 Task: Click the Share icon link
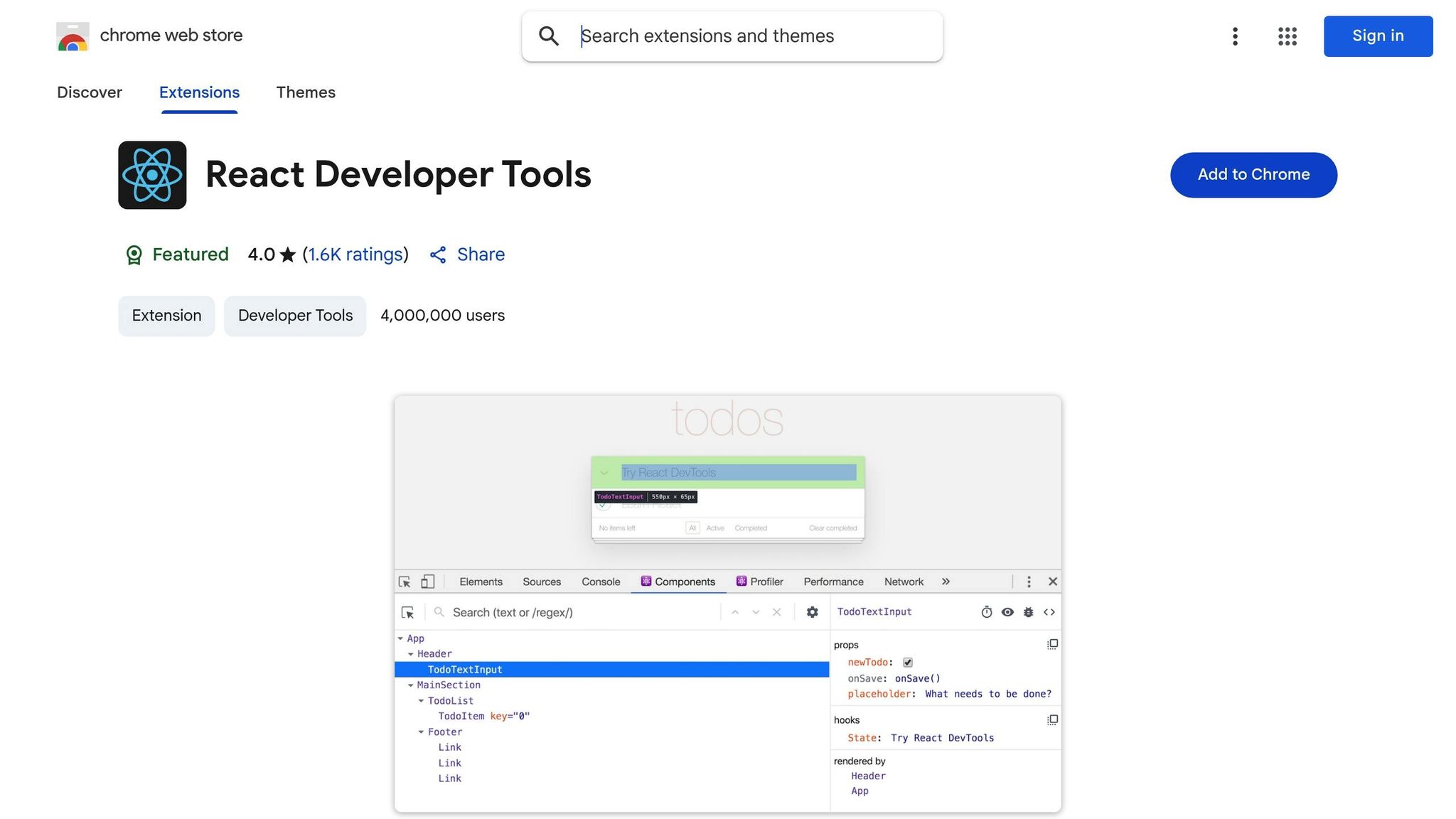(x=438, y=255)
